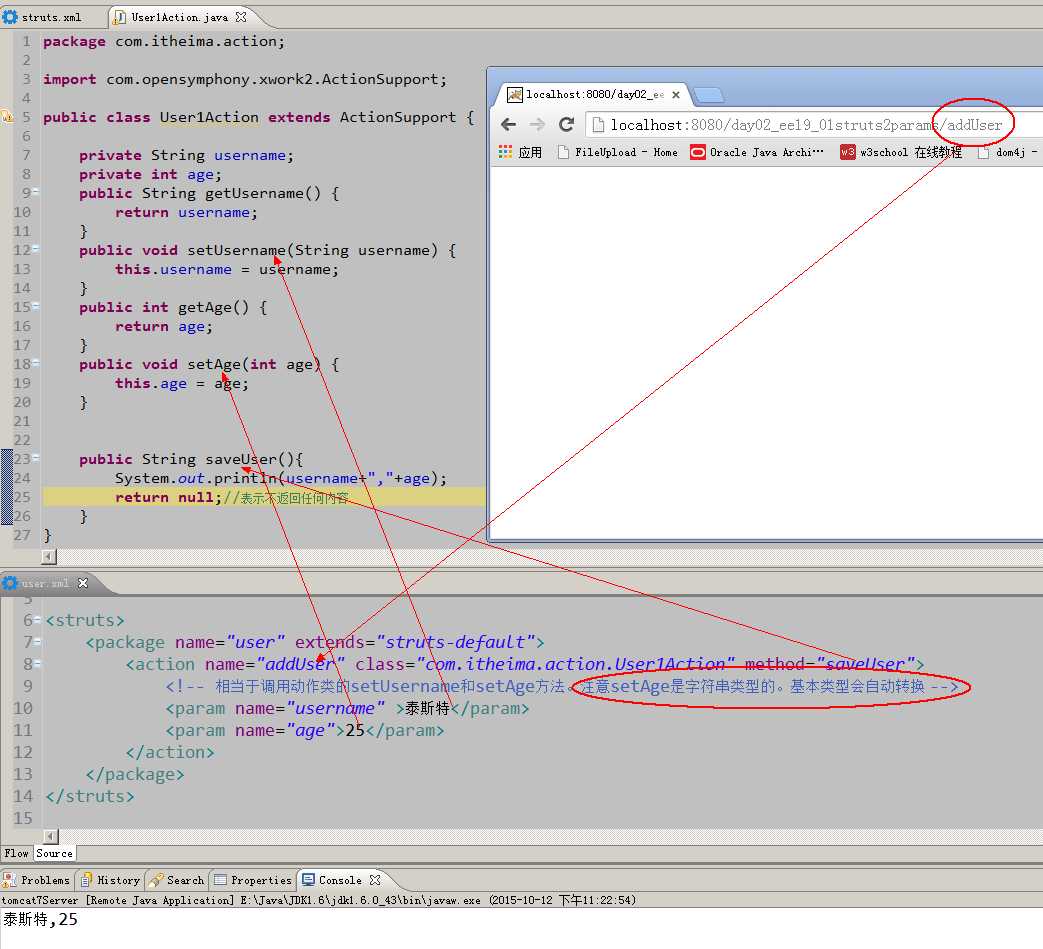Click the struts.xml gear file icon
This screenshot has width=1043, height=949.
[10, 17]
